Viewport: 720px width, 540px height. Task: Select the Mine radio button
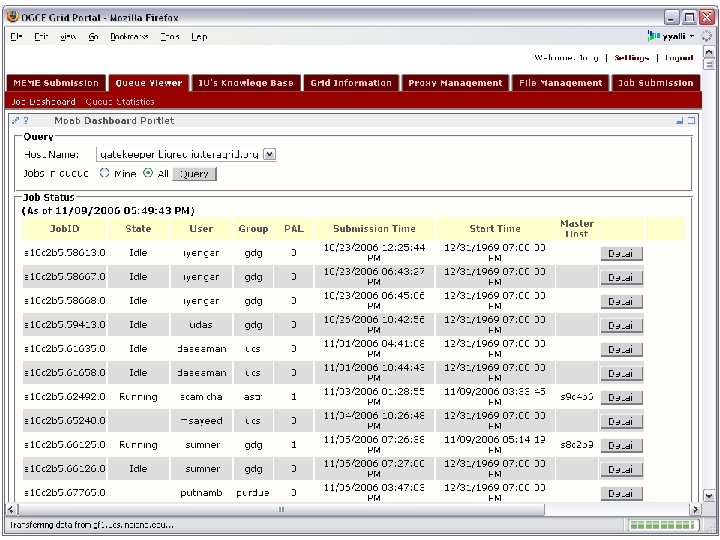point(105,173)
